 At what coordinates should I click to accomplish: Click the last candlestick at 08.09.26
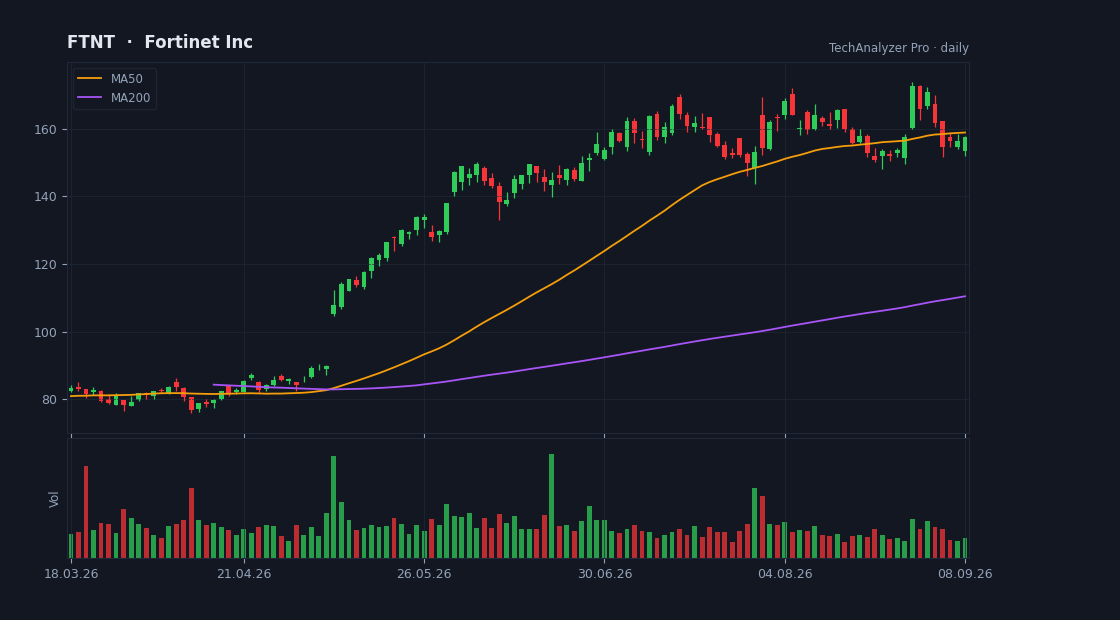(965, 144)
